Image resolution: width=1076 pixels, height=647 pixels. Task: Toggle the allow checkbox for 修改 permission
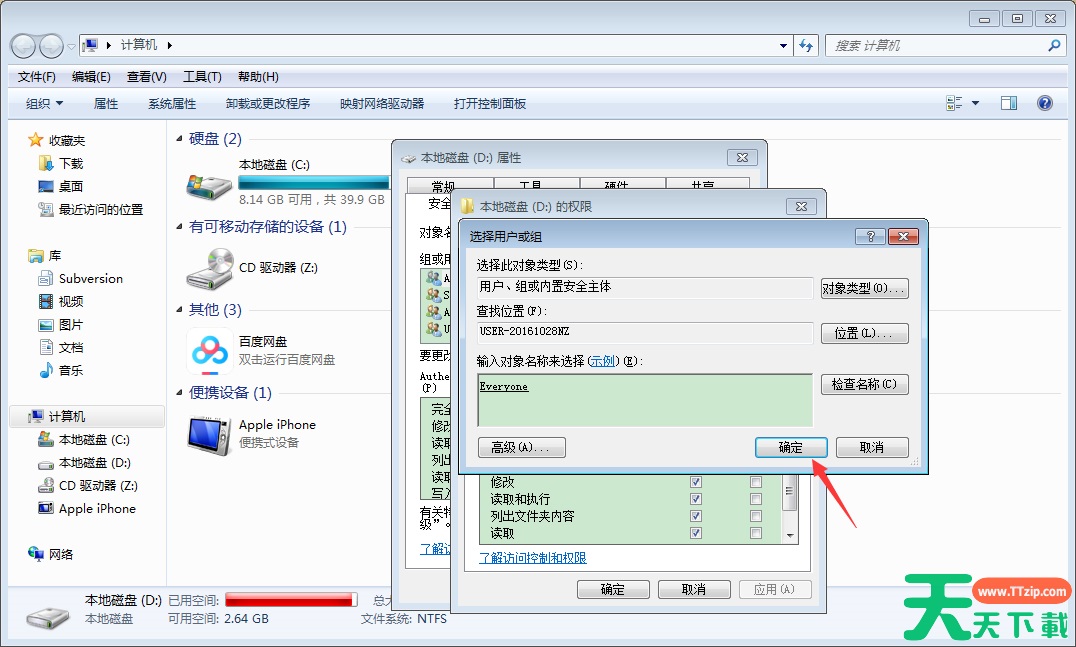(x=696, y=482)
